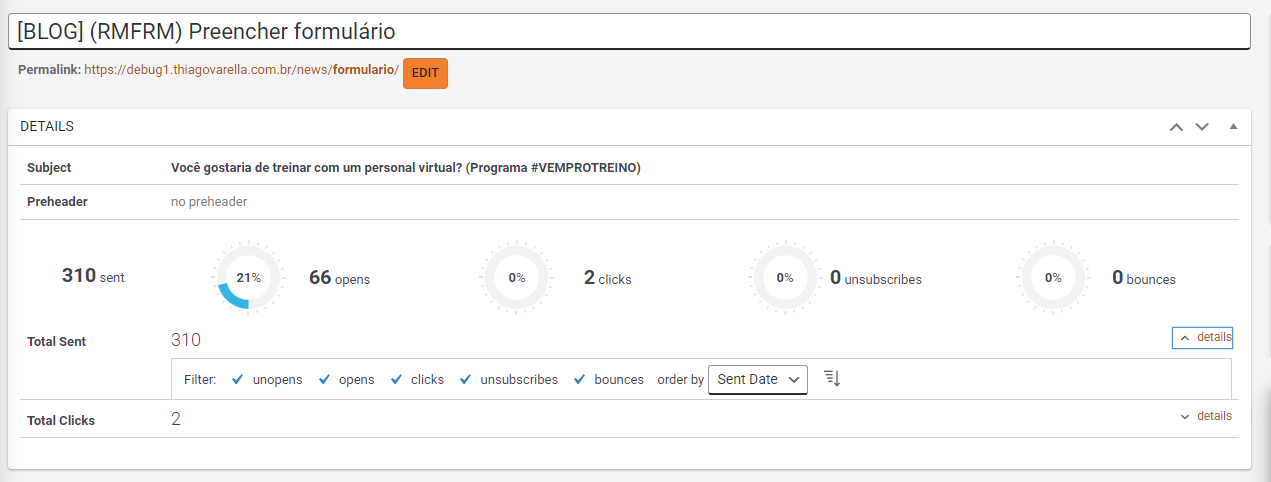Toggle the bounces filter checkbox

[x=580, y=380]
